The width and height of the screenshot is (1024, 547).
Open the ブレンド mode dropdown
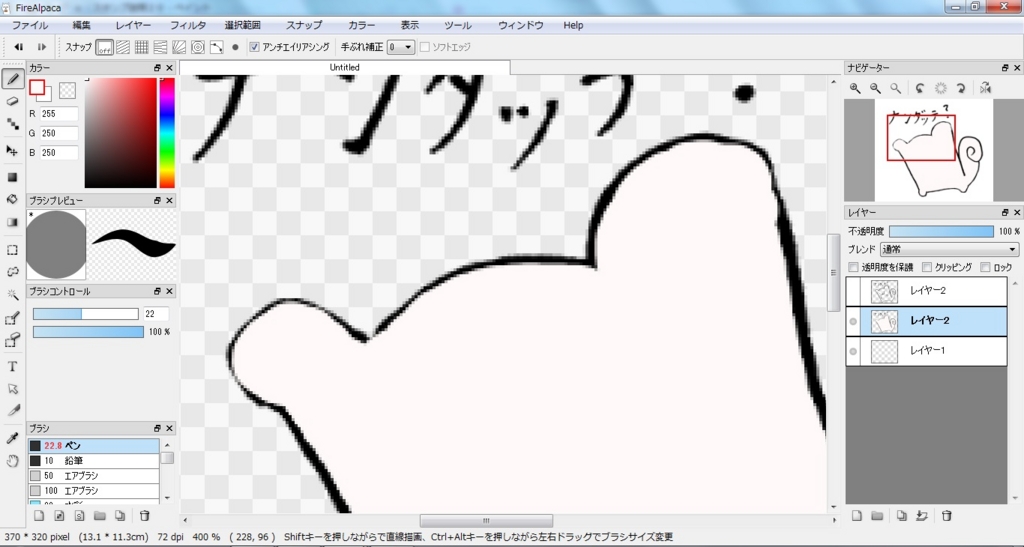[950, 249]
